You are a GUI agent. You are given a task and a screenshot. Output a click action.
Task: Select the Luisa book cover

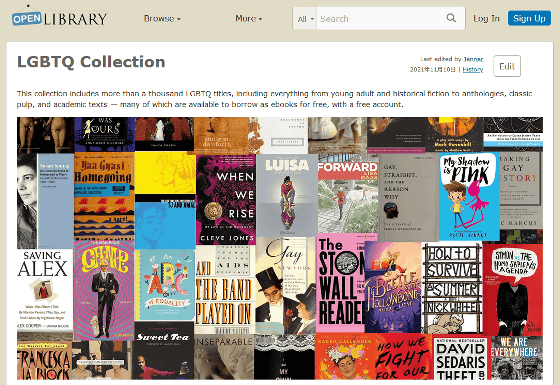click(x=287, y=195)
